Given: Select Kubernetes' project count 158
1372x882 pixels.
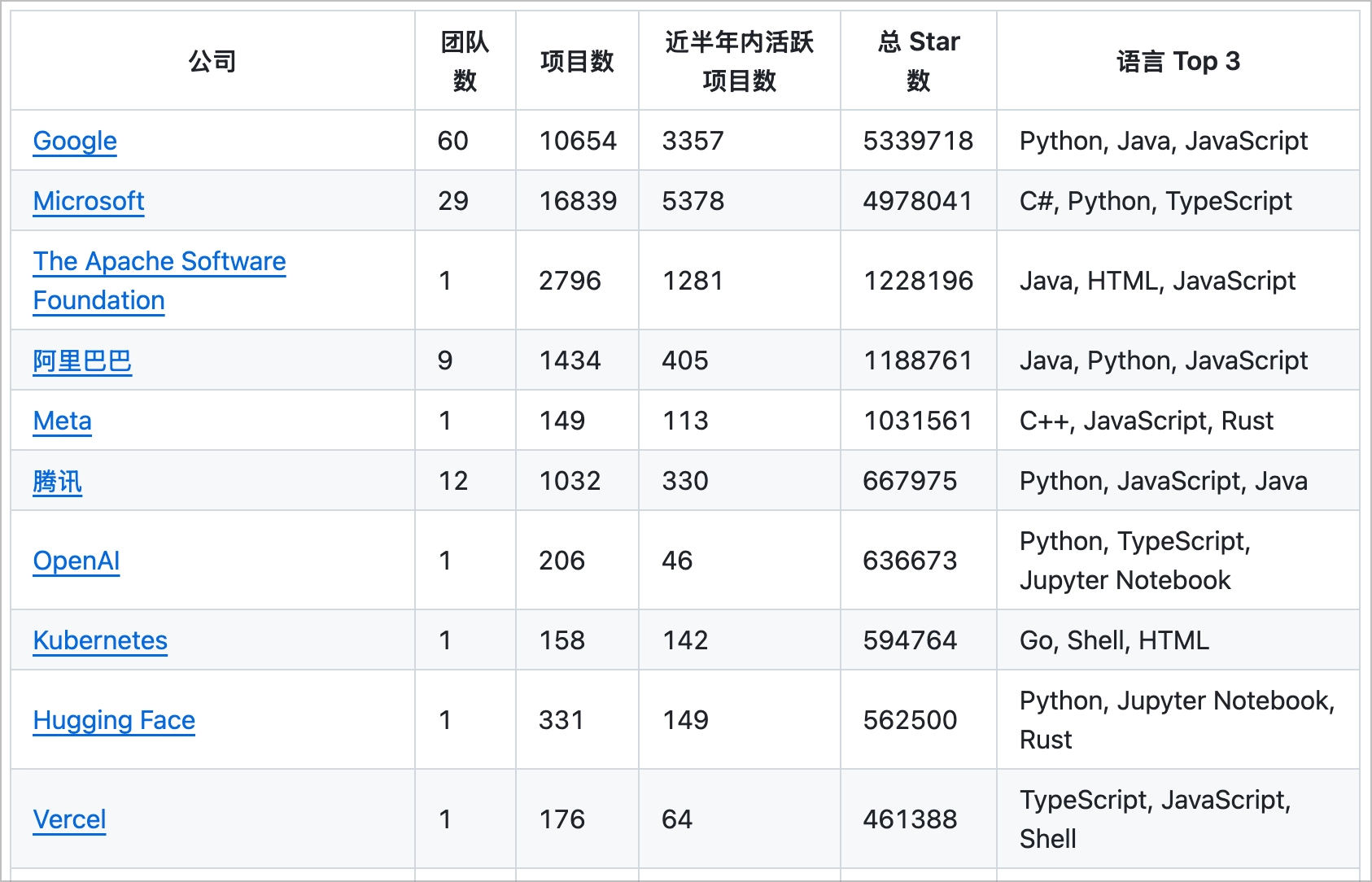Looking at the screenshot, I should tap(562, 640).
